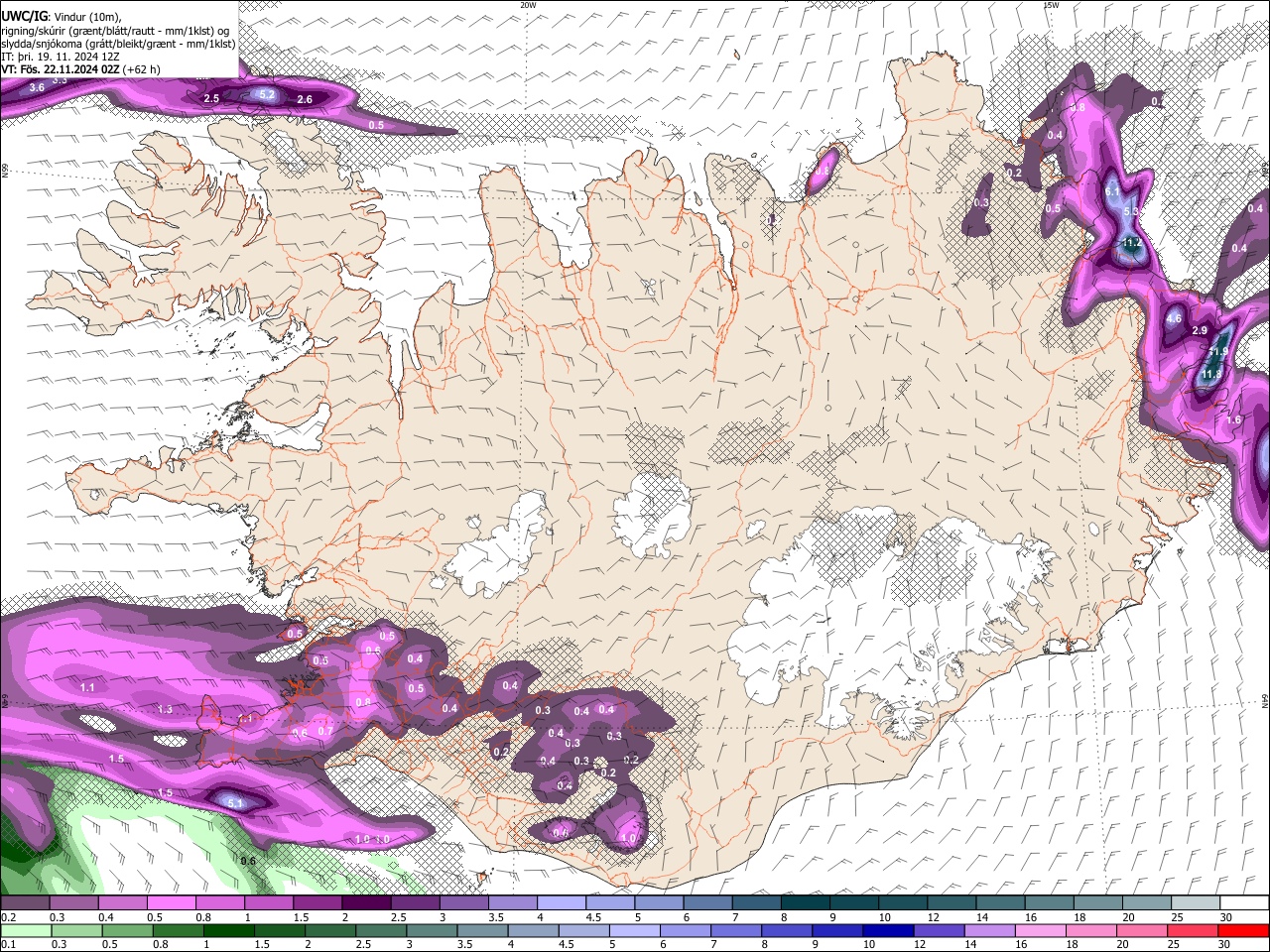Click the "2.9" value in eastern snow band
Viewport: 1270px width, 952px height.
tap(1200, 330)
